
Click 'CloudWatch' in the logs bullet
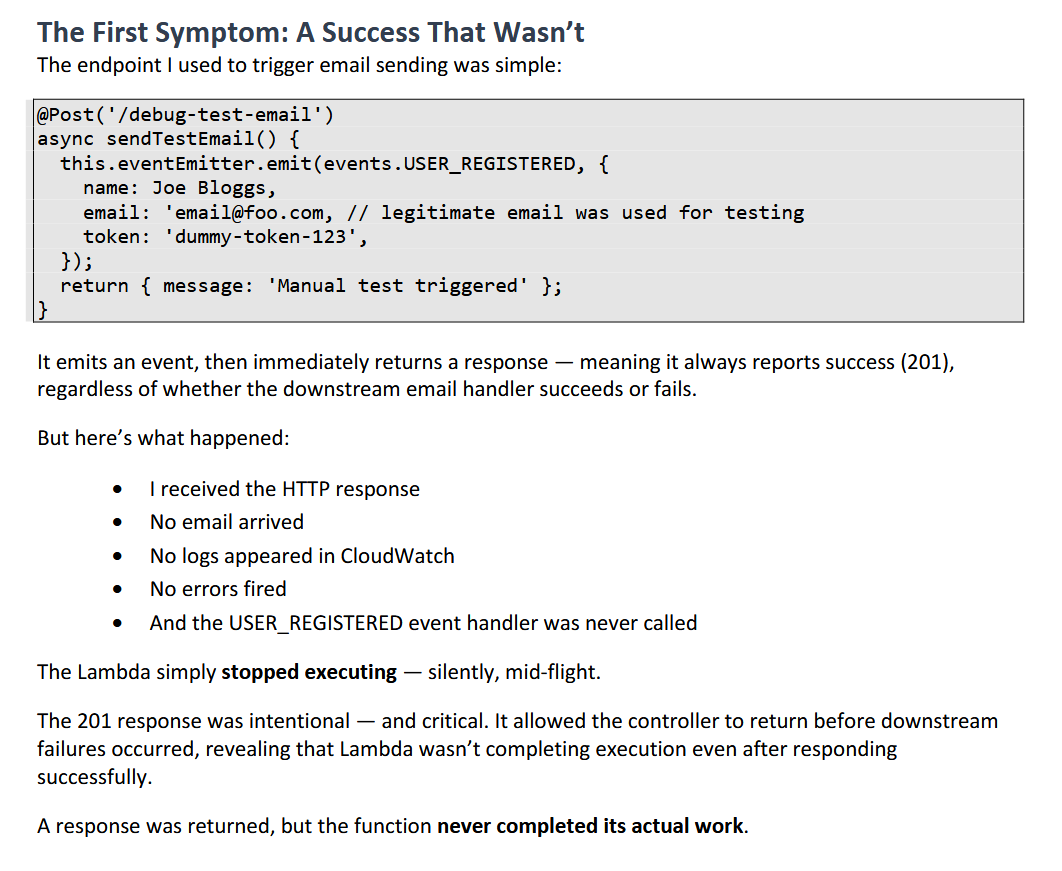point(397,555)
